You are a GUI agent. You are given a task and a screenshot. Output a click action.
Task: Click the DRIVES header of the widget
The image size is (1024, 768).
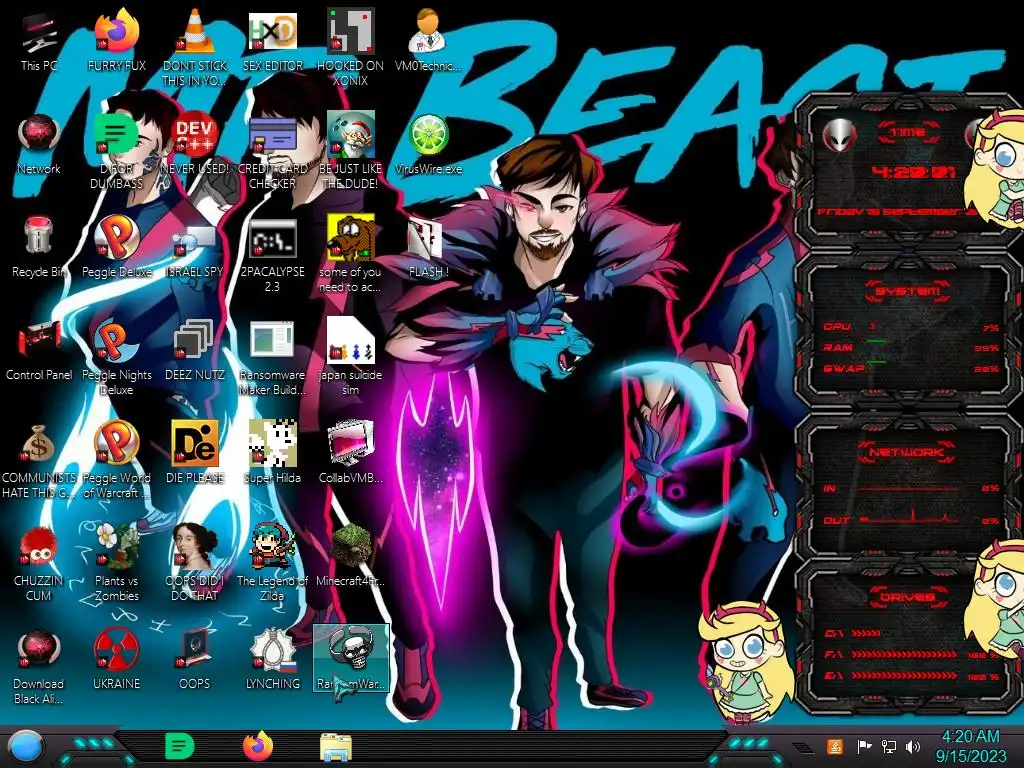tap(908, 597)
